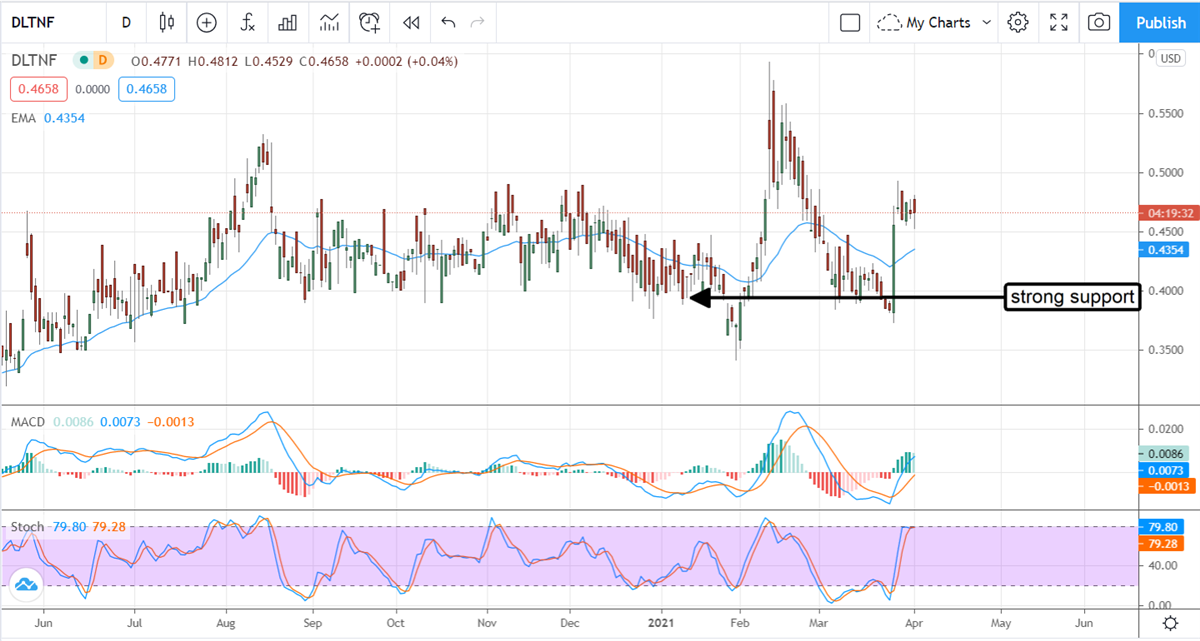
Task: Click the blue Publish button
Action: pos(1160,22)
